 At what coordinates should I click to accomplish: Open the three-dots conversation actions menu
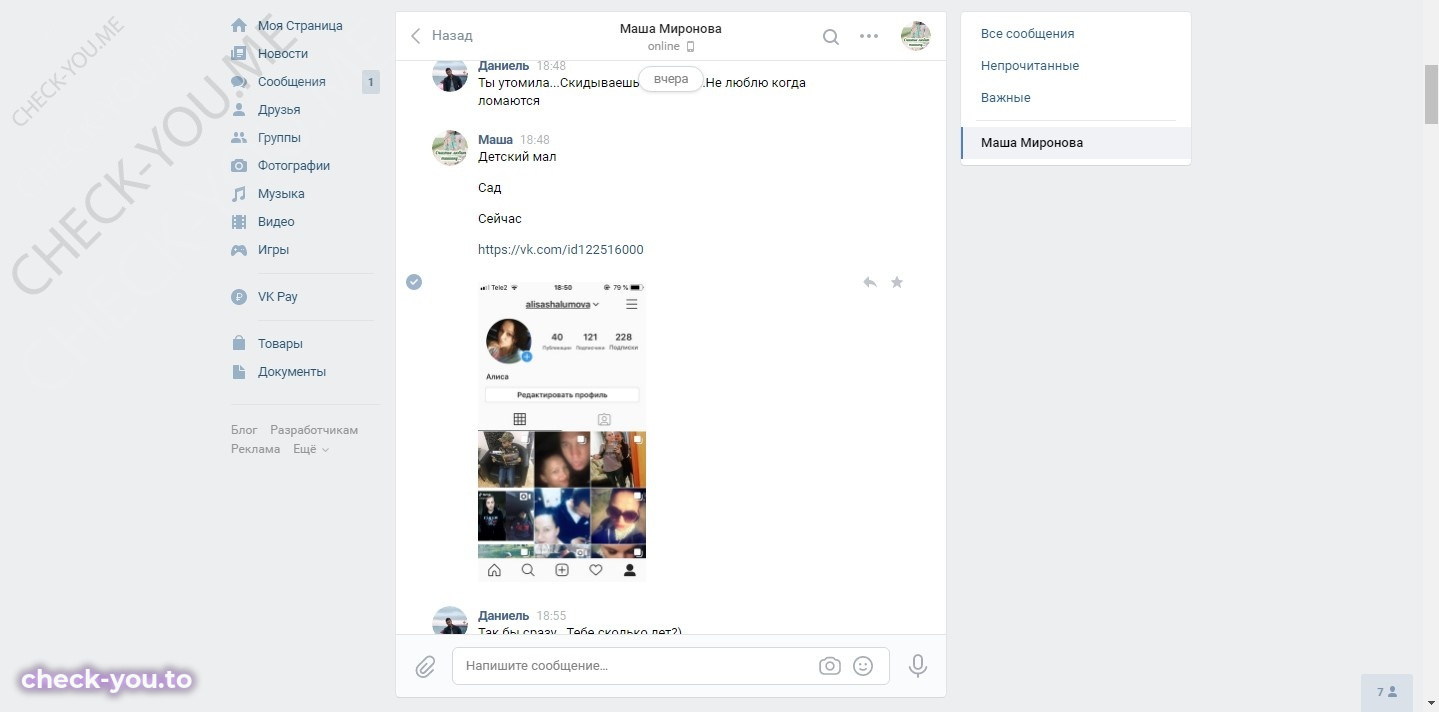click(x=869, y=36)
